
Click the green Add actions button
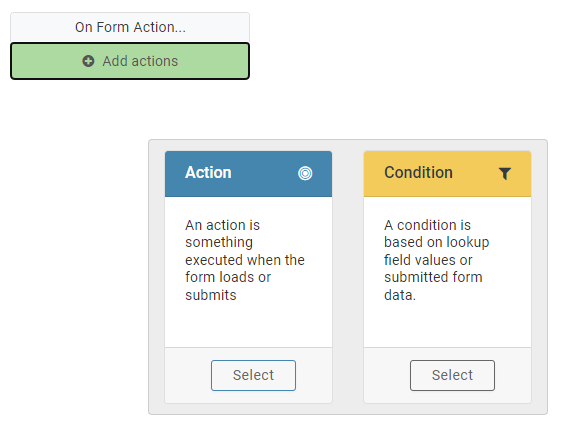coord(130,61)
